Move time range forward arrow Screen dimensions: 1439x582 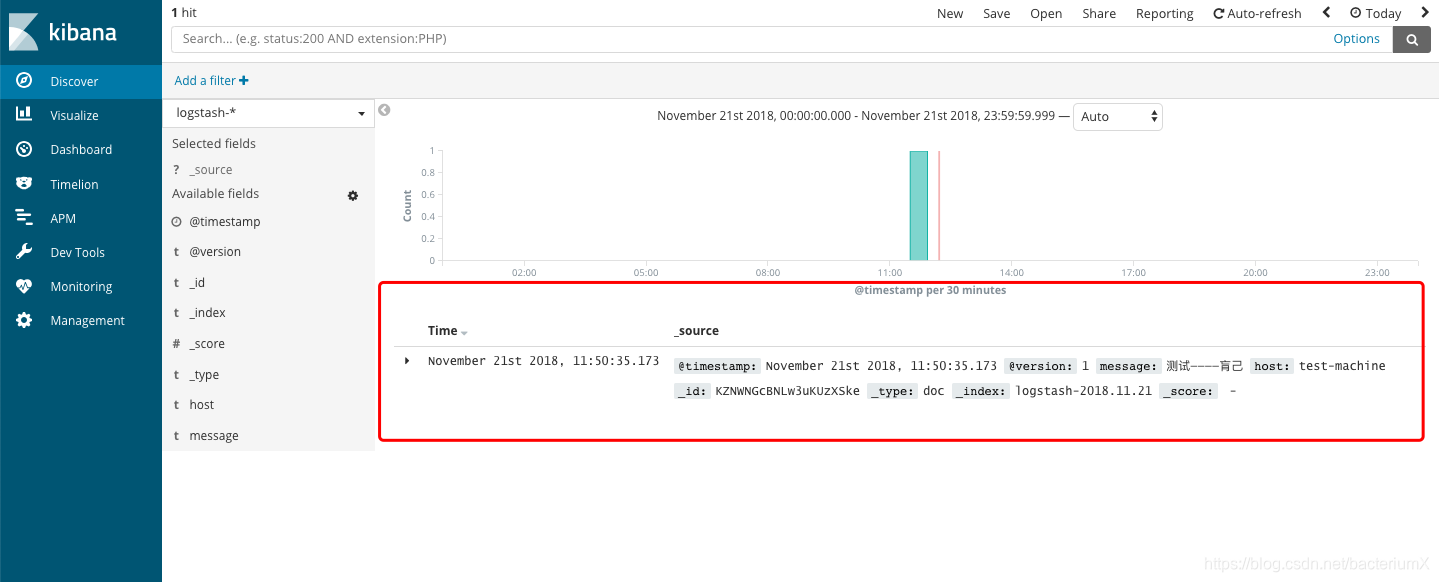[x=1425, y=13]
